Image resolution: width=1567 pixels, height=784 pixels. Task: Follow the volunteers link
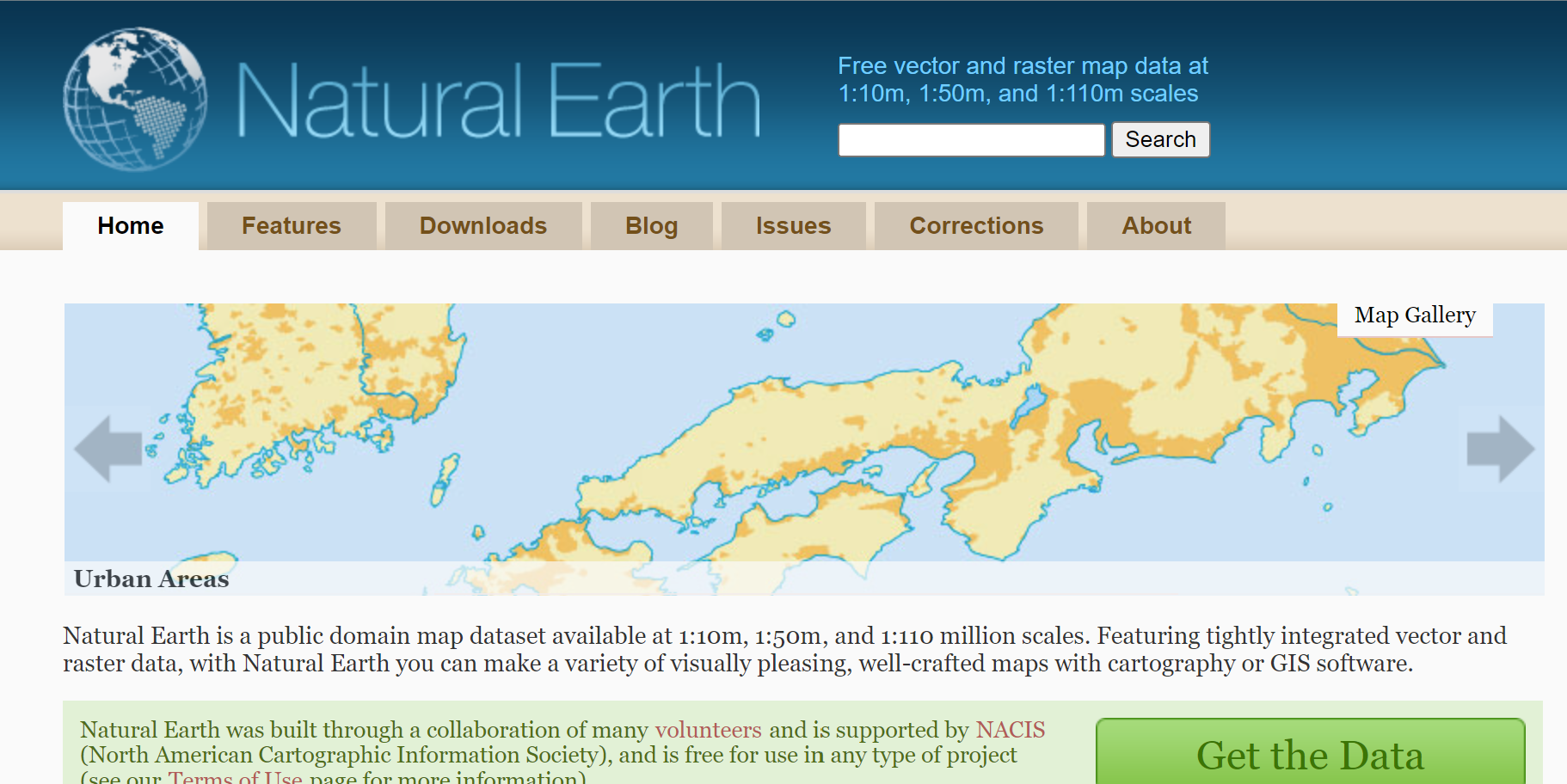click(x=709, y=730)
